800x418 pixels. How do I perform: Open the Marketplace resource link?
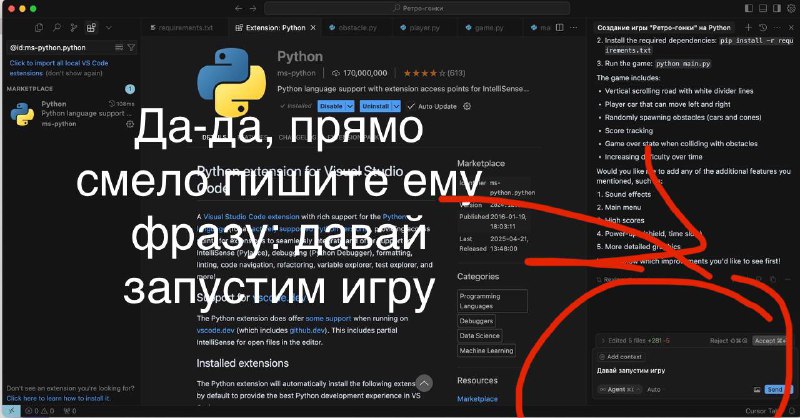tap(477, 399)
